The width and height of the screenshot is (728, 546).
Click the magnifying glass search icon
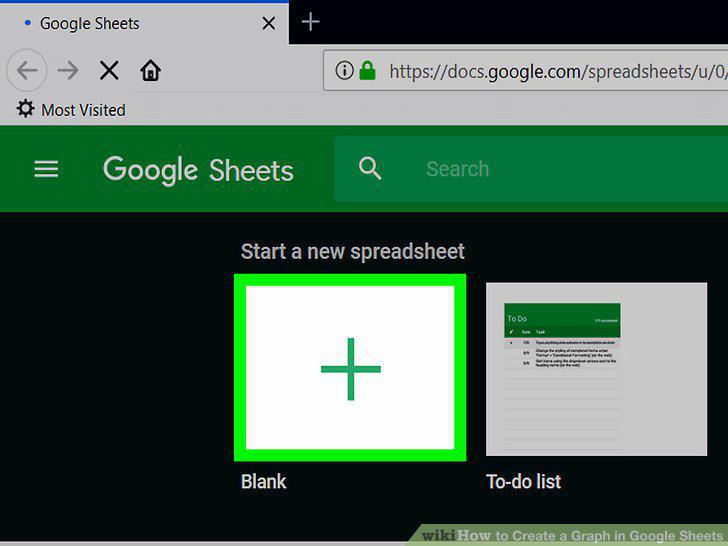370,168
